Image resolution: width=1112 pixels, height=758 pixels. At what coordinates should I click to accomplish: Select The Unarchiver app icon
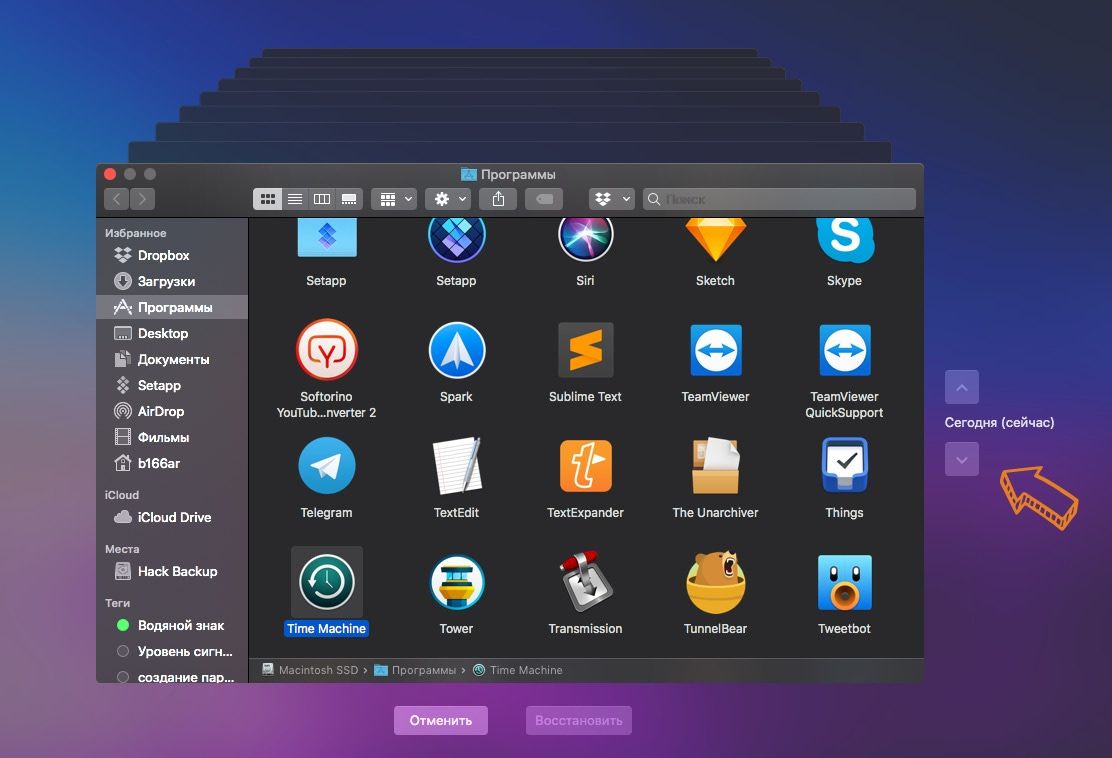pos(716,466)
